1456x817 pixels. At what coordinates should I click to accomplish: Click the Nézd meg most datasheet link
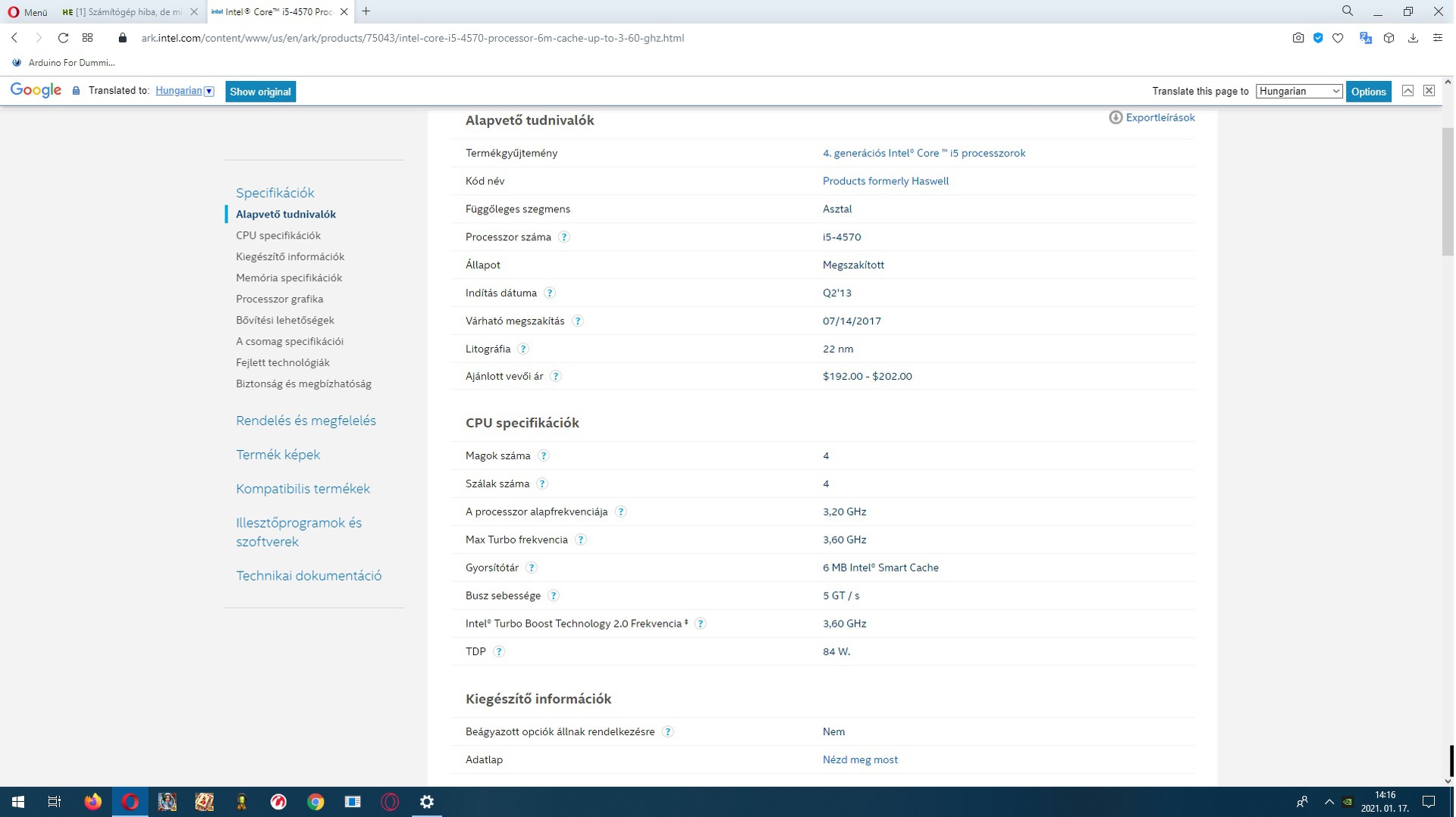click(860, 759)
